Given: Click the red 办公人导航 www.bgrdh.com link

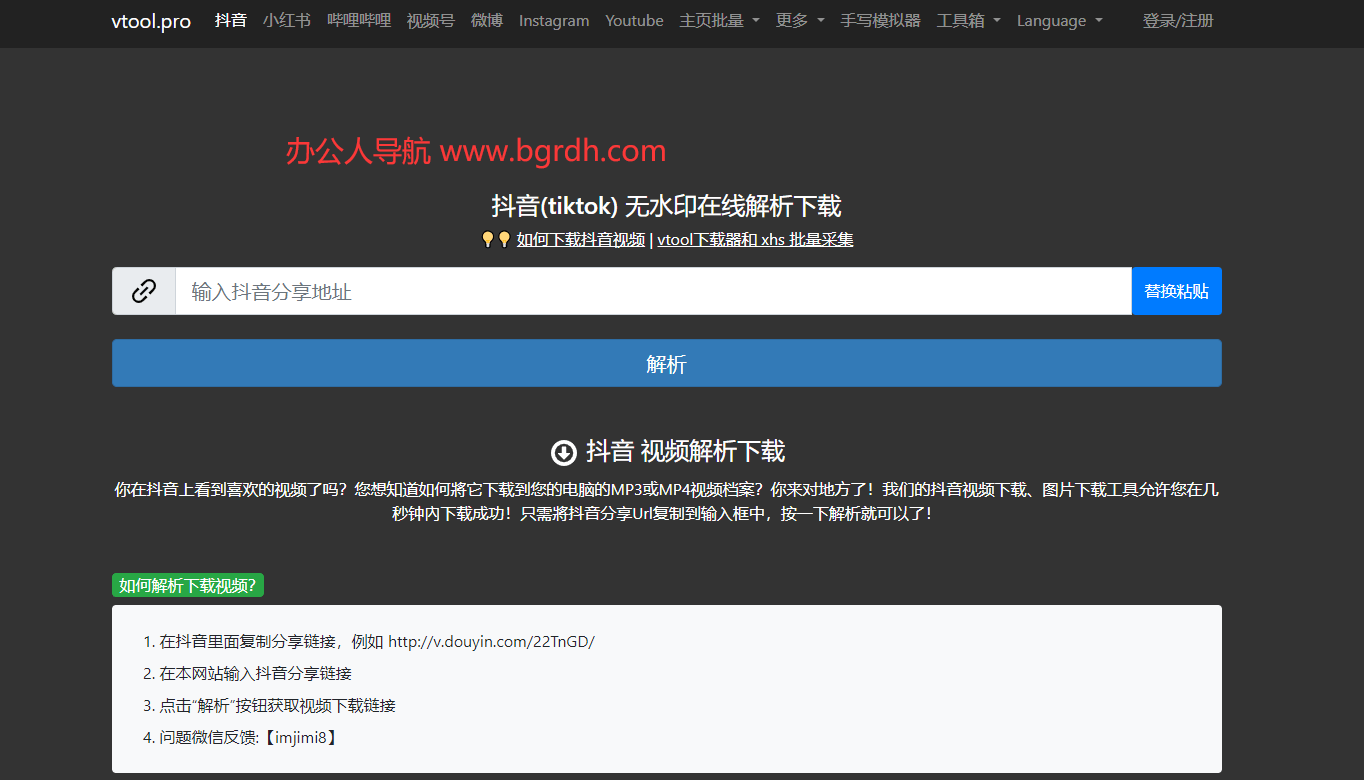Looking at the screenshot, I should [475, 150].
